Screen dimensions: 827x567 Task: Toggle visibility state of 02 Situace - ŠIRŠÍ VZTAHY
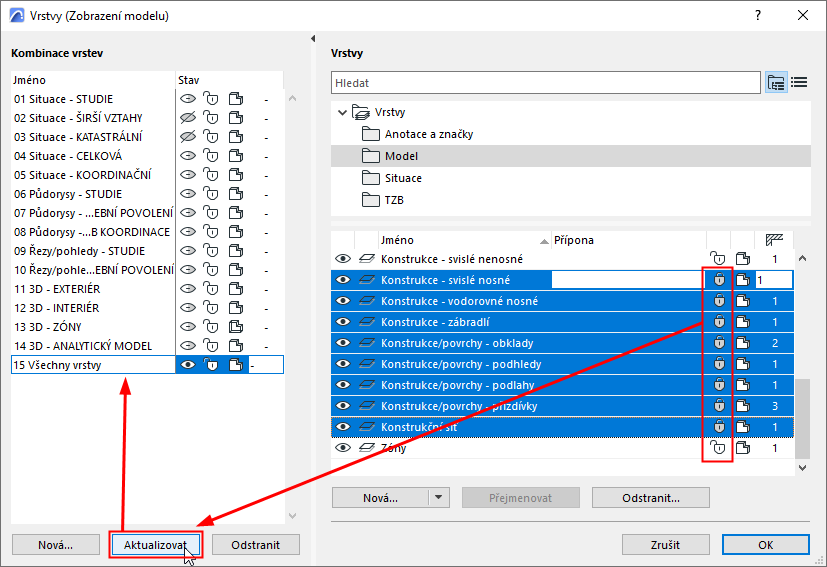click(x=188, y=118)
